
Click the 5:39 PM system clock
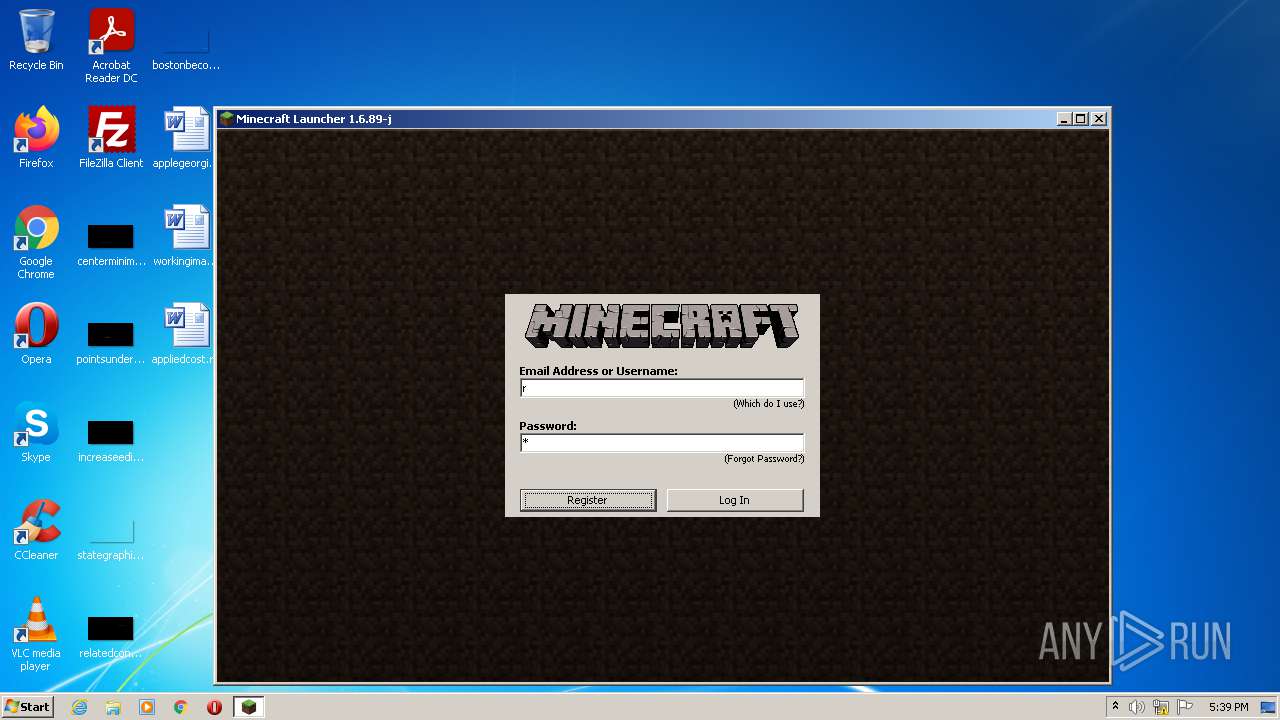point(1228,707)
